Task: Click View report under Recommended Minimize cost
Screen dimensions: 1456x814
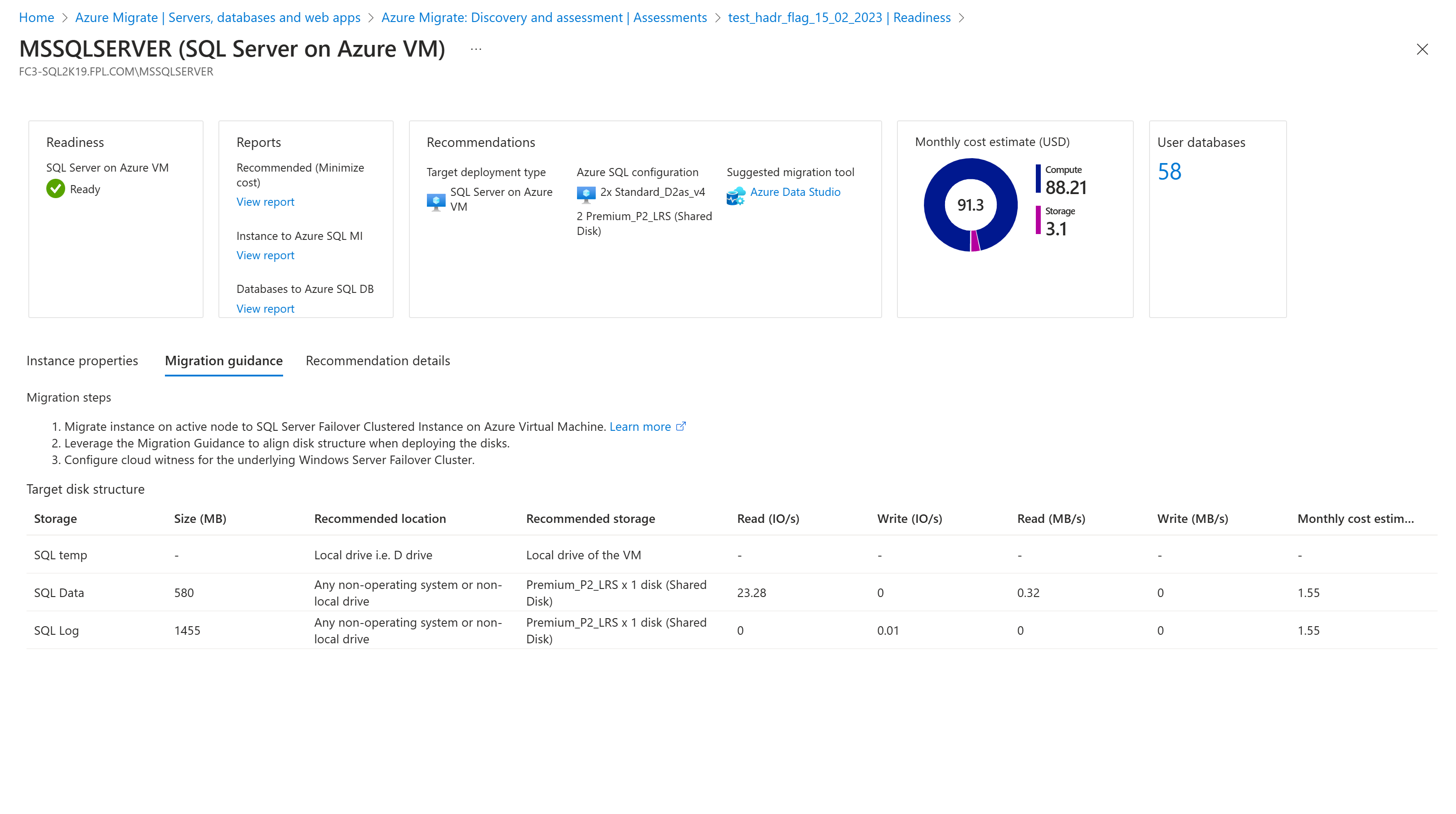Action: 265,201
